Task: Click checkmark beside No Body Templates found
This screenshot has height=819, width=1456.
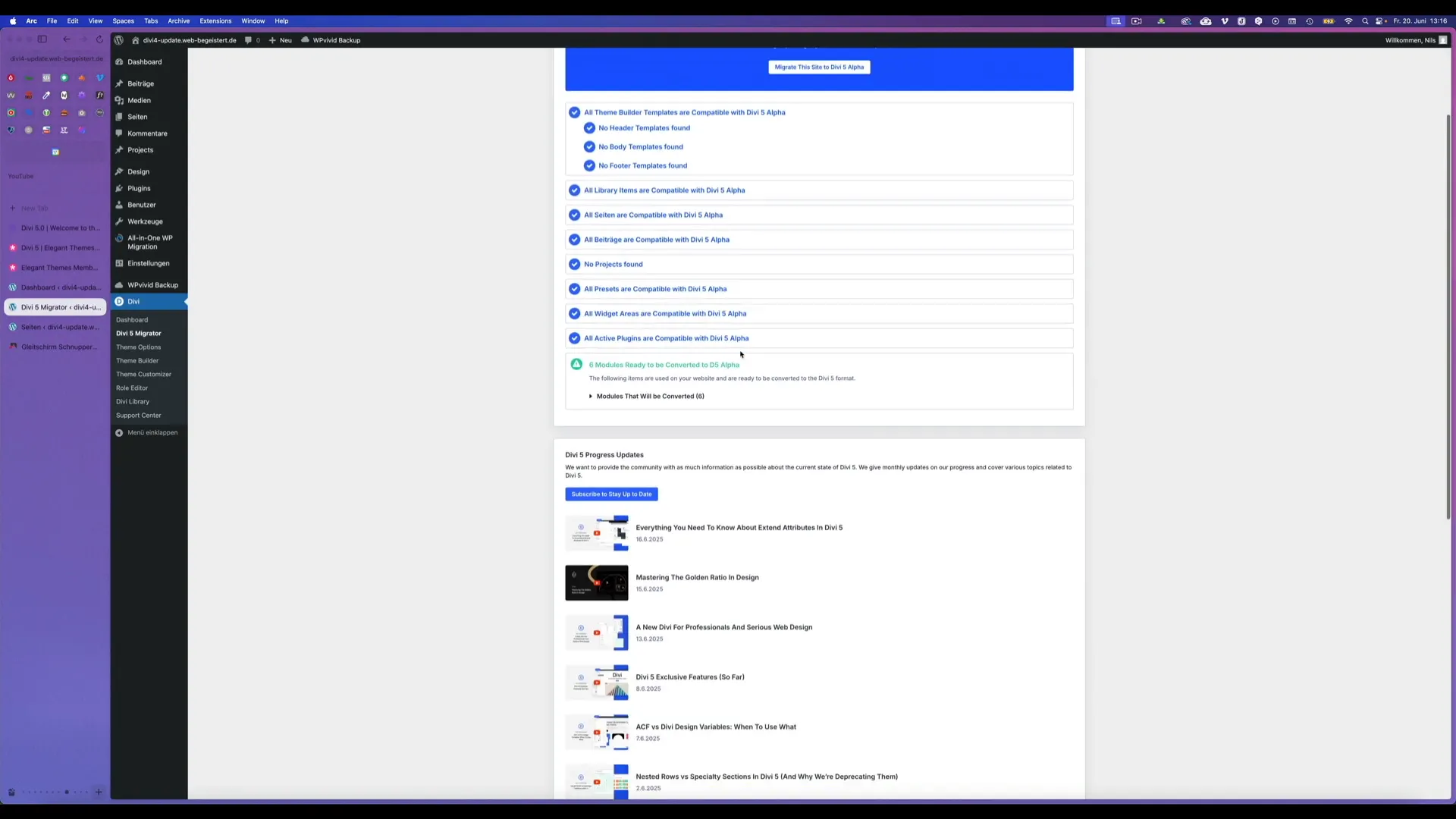Action: pyautogui.click(x=589, y=147)
